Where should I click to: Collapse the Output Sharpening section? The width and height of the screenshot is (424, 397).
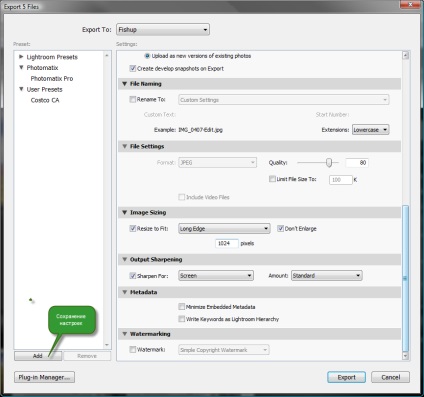pyautogui.click(x=125, y=259)
